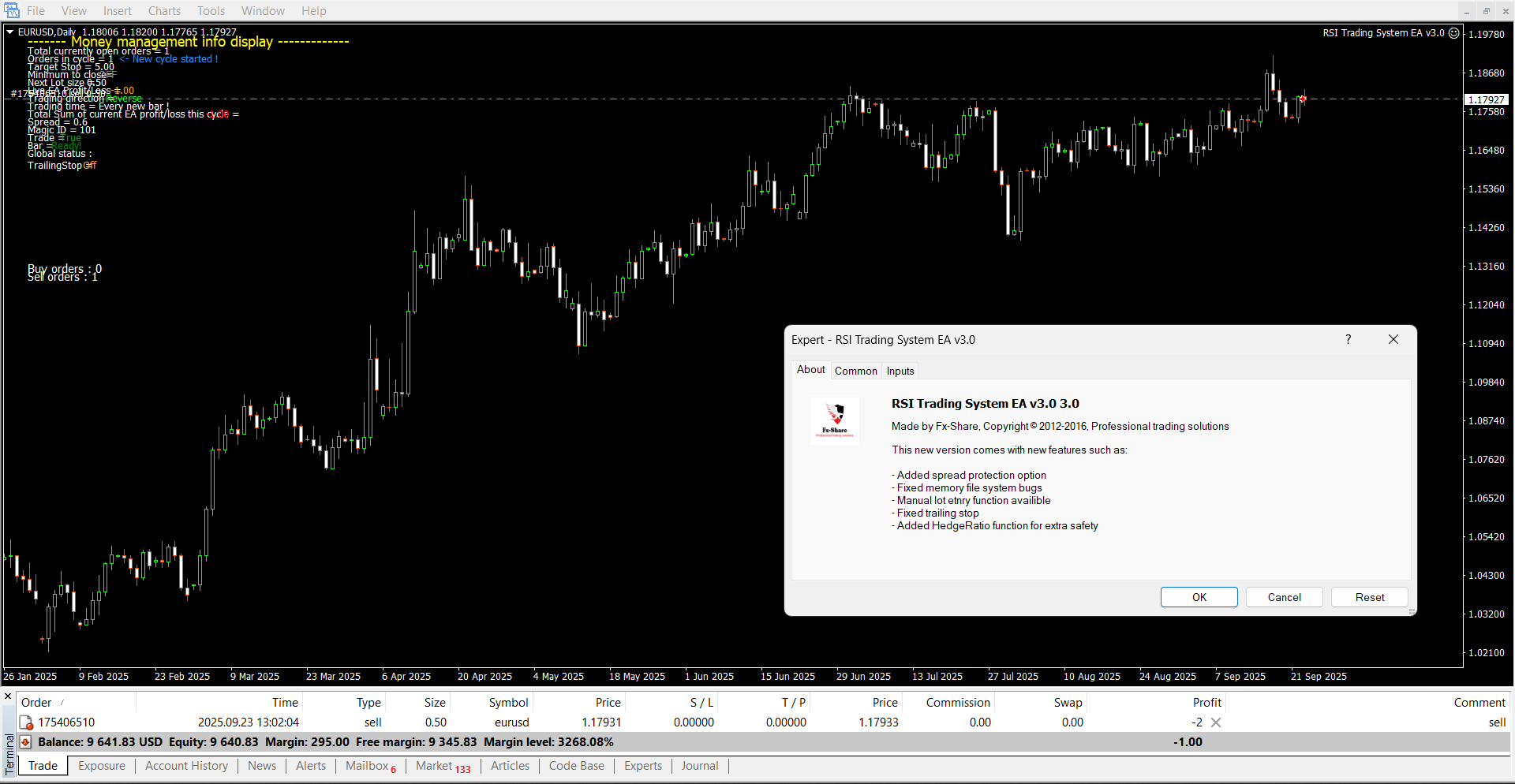Click the red sell arrow marker on chart

click(x=1303, y=99)
